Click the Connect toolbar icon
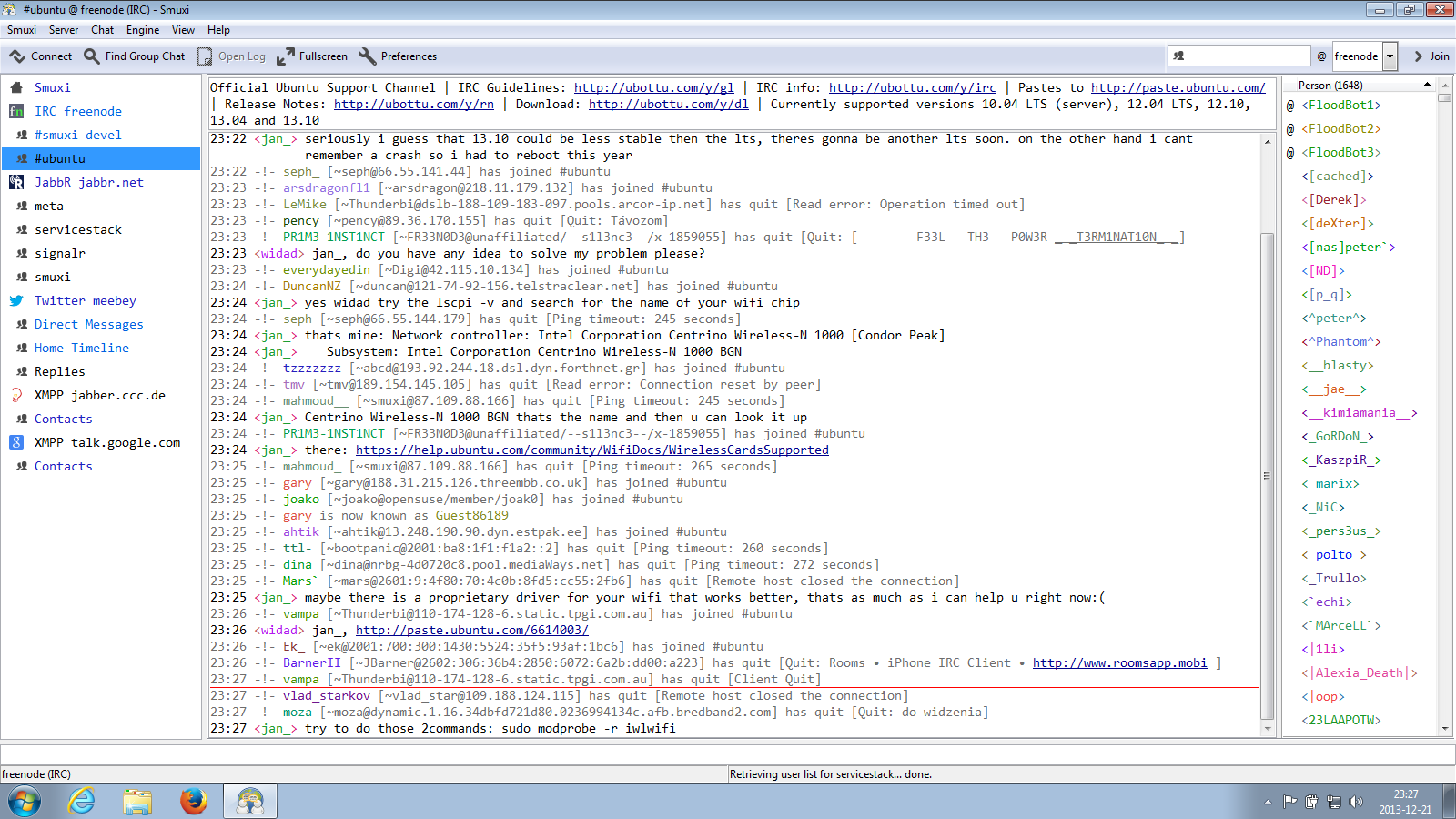 tap(18, 56)
